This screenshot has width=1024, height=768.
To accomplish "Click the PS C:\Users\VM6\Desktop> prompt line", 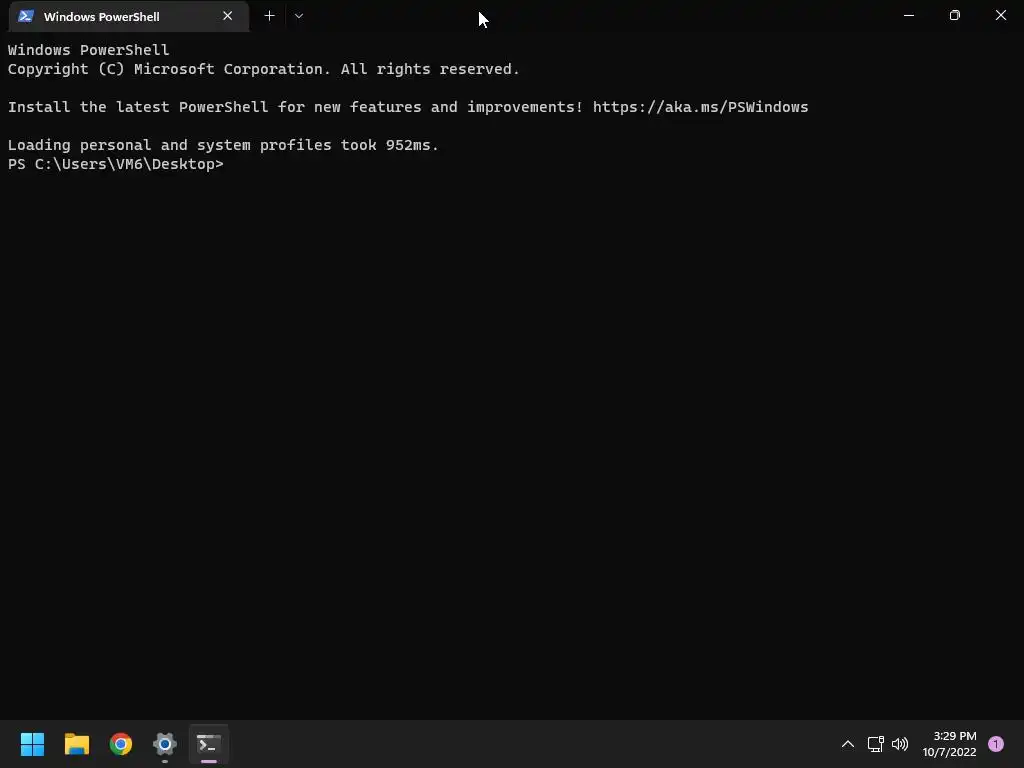I will coord(116,164).
